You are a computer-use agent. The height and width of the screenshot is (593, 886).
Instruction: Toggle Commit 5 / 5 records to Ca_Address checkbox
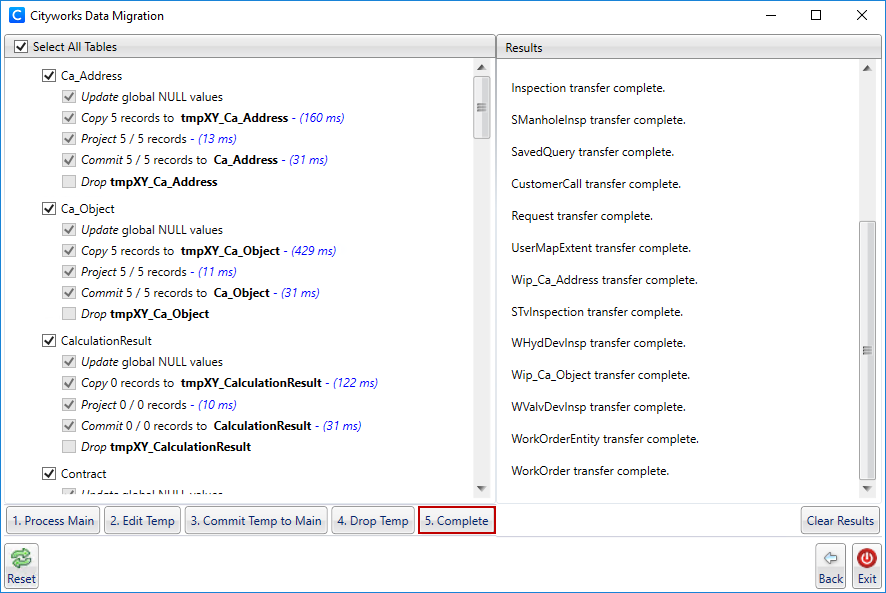pos(69,160)
